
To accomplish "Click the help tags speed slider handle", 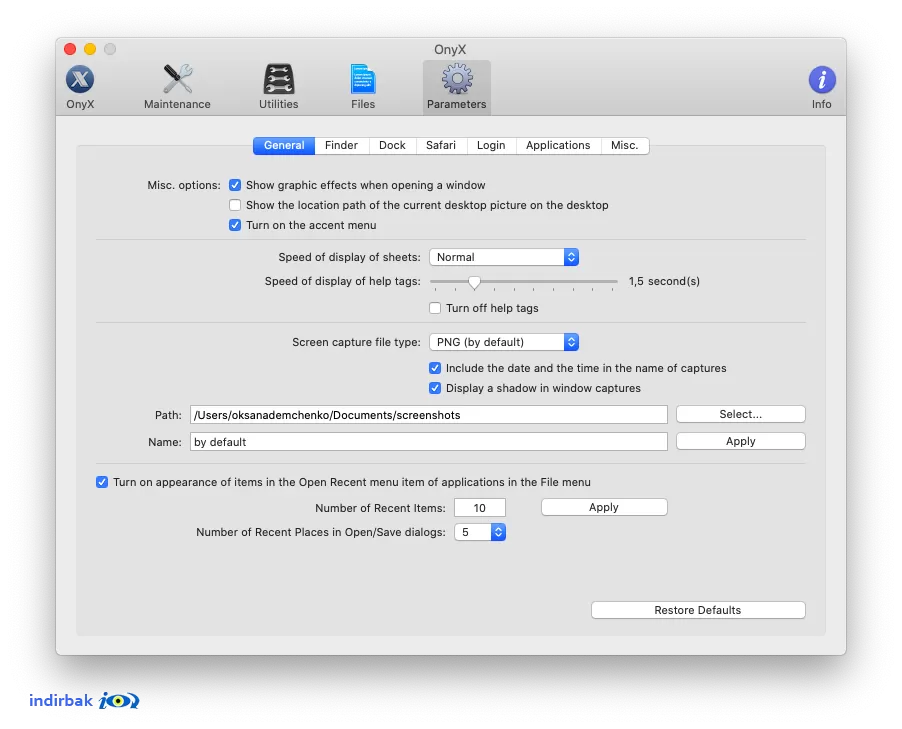I will [474, 282].
